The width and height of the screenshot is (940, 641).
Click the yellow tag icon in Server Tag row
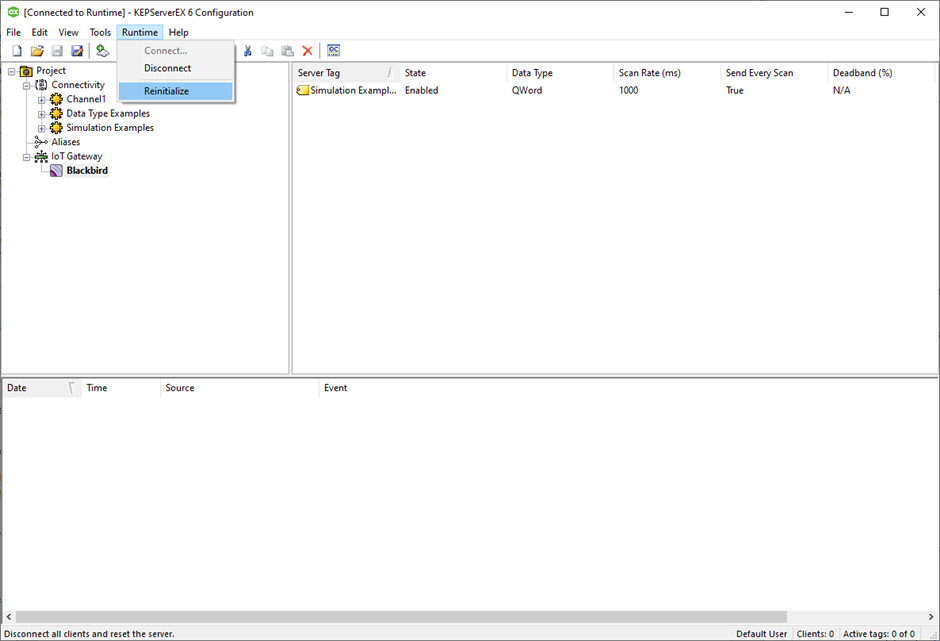click(x=303, y=91)
